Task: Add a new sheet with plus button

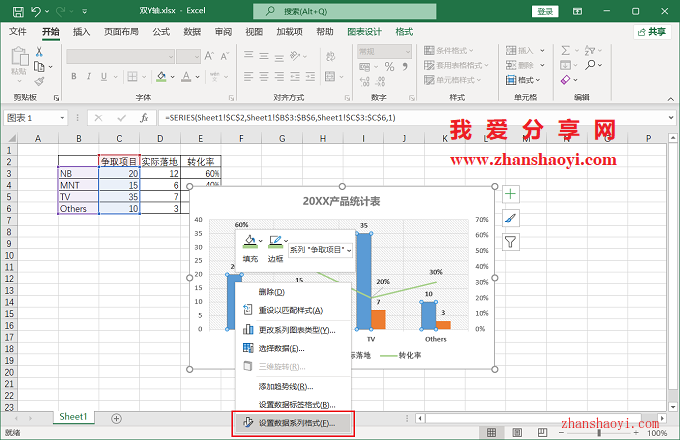Action: click(x=116, y=418)
